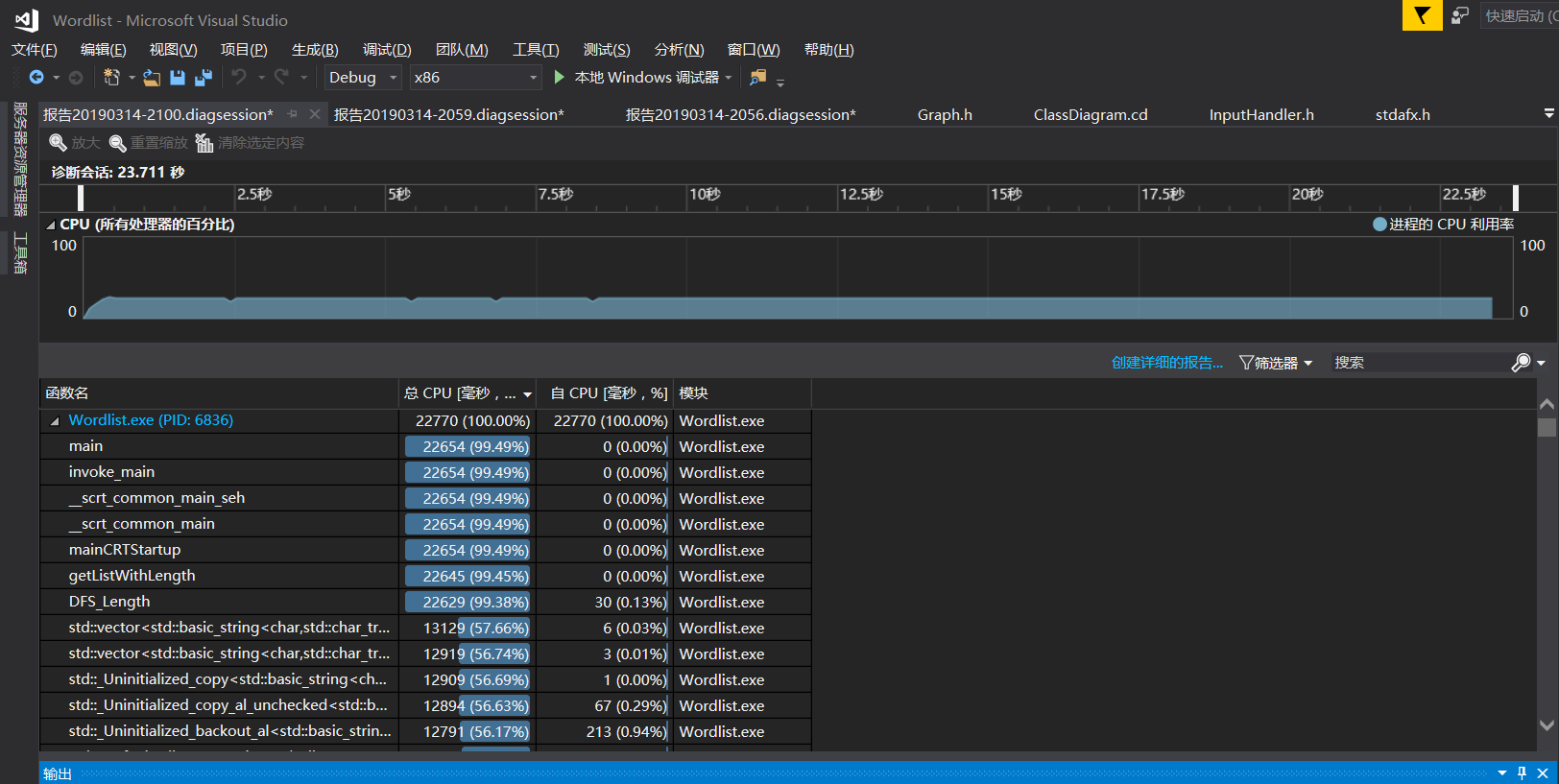Pin the 输出 output panel
This screenshot has width=1559, height=784.
point(1523,772)
